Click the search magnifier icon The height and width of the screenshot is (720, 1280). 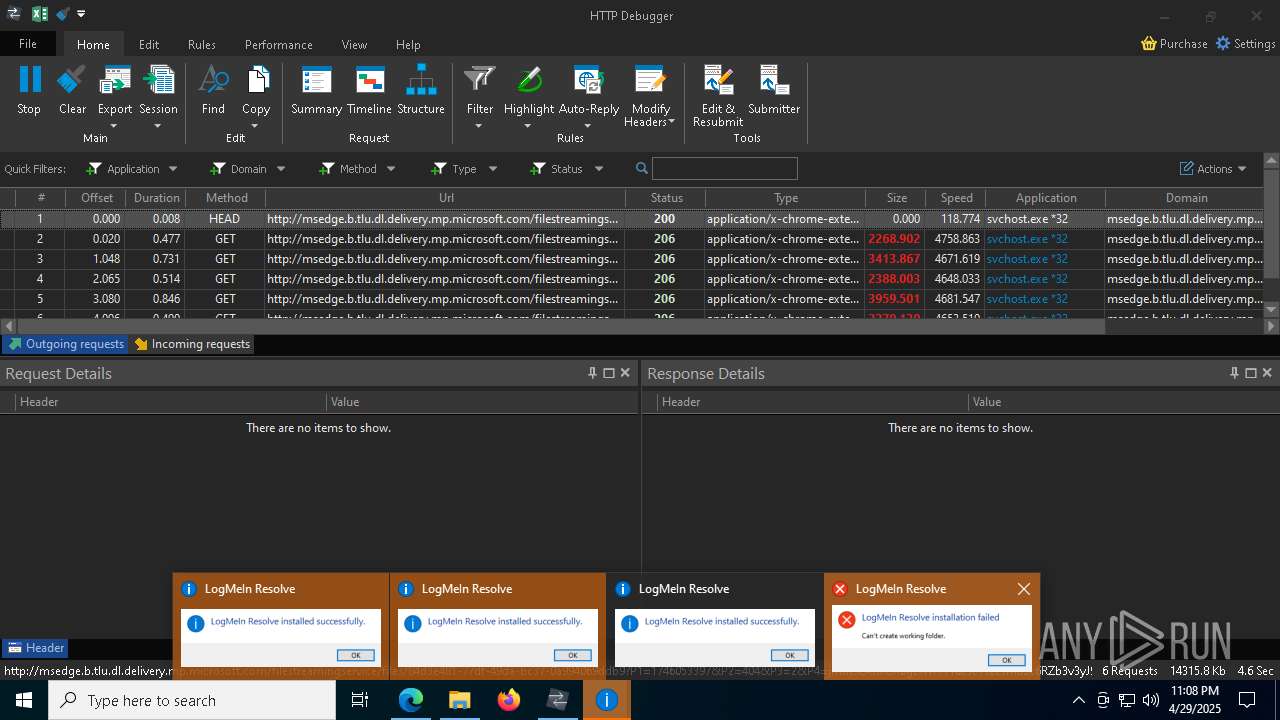click(x=642, y=169)
